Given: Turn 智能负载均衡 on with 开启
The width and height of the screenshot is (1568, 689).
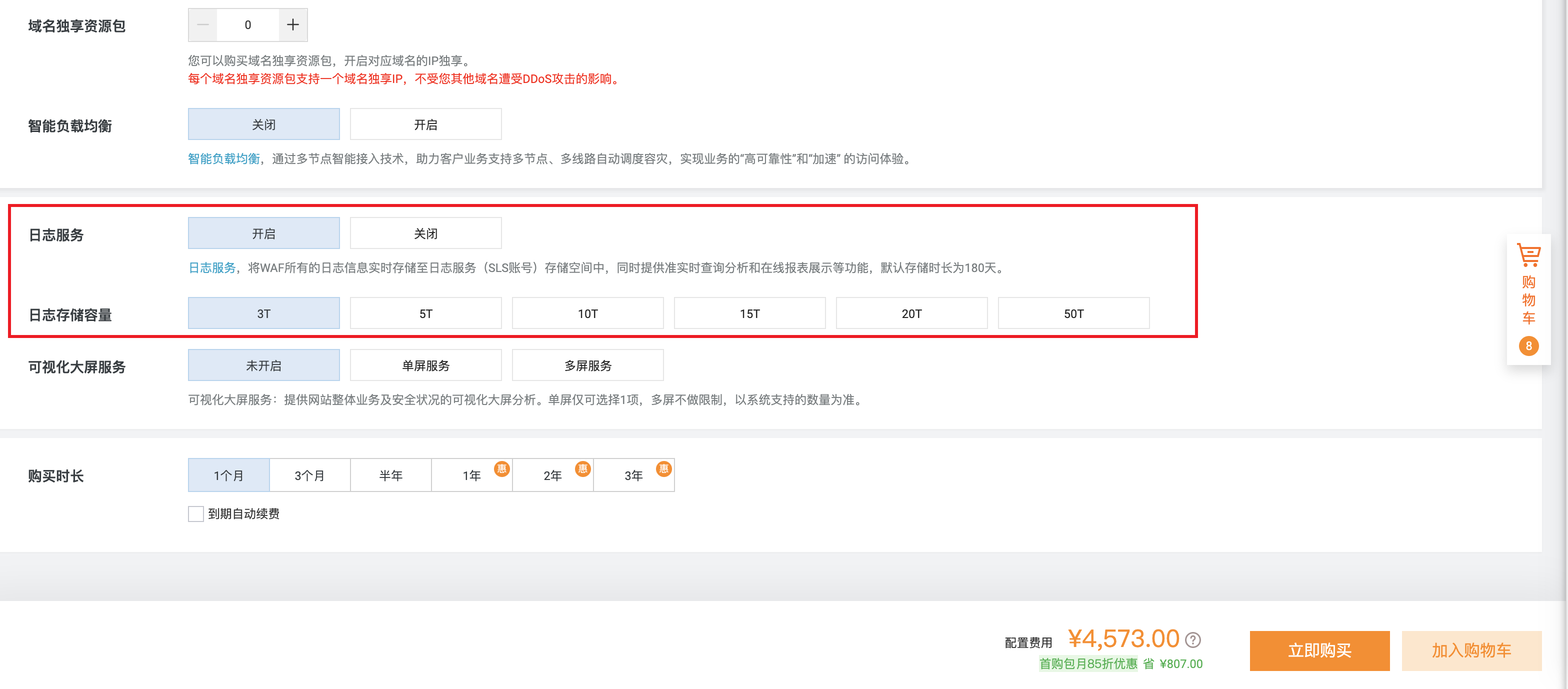Looking at the screenshot, I should point(425,125).
